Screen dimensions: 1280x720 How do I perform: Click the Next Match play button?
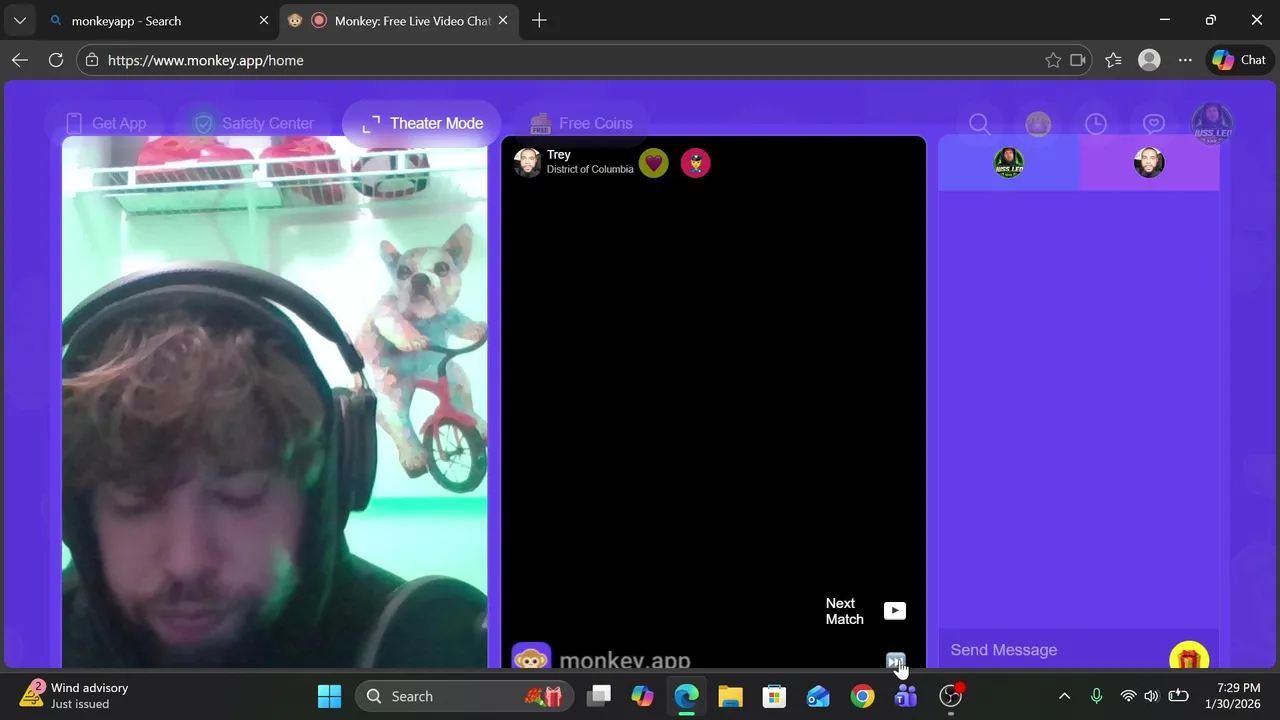pyautogui.click(x=895, y=611)
